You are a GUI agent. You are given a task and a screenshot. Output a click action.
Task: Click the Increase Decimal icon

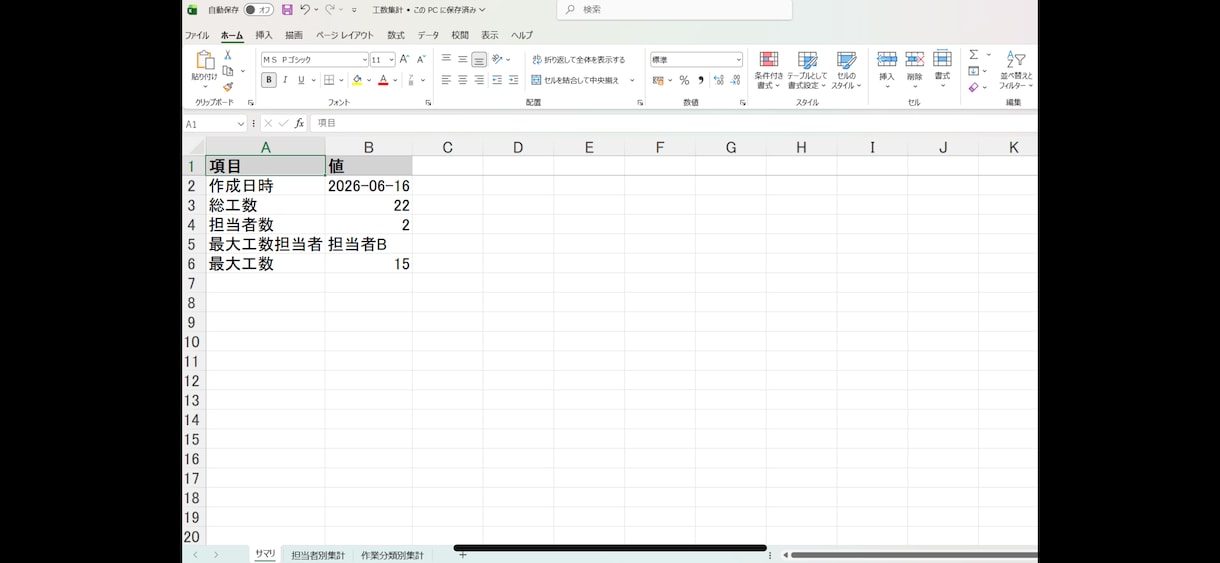click(719, 80)
